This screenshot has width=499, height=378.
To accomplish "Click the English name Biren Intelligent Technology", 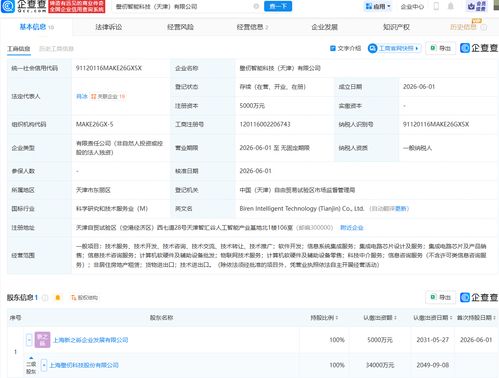I will (302, 209).
